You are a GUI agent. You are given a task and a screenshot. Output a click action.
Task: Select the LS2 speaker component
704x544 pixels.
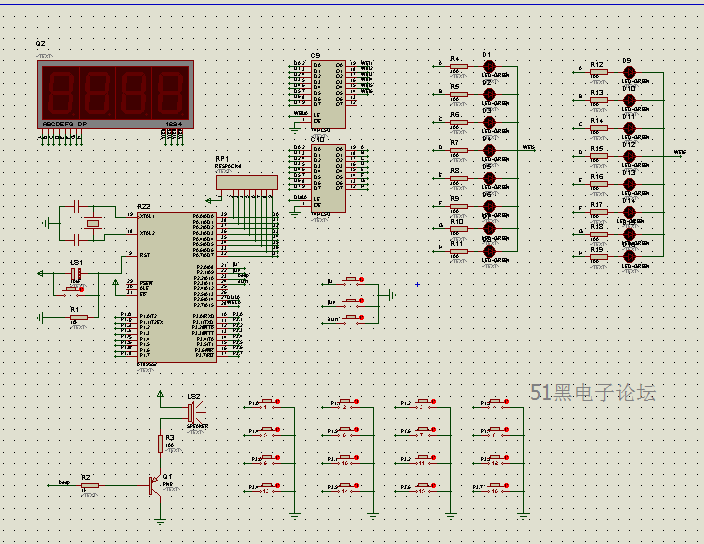coord(195,412)
